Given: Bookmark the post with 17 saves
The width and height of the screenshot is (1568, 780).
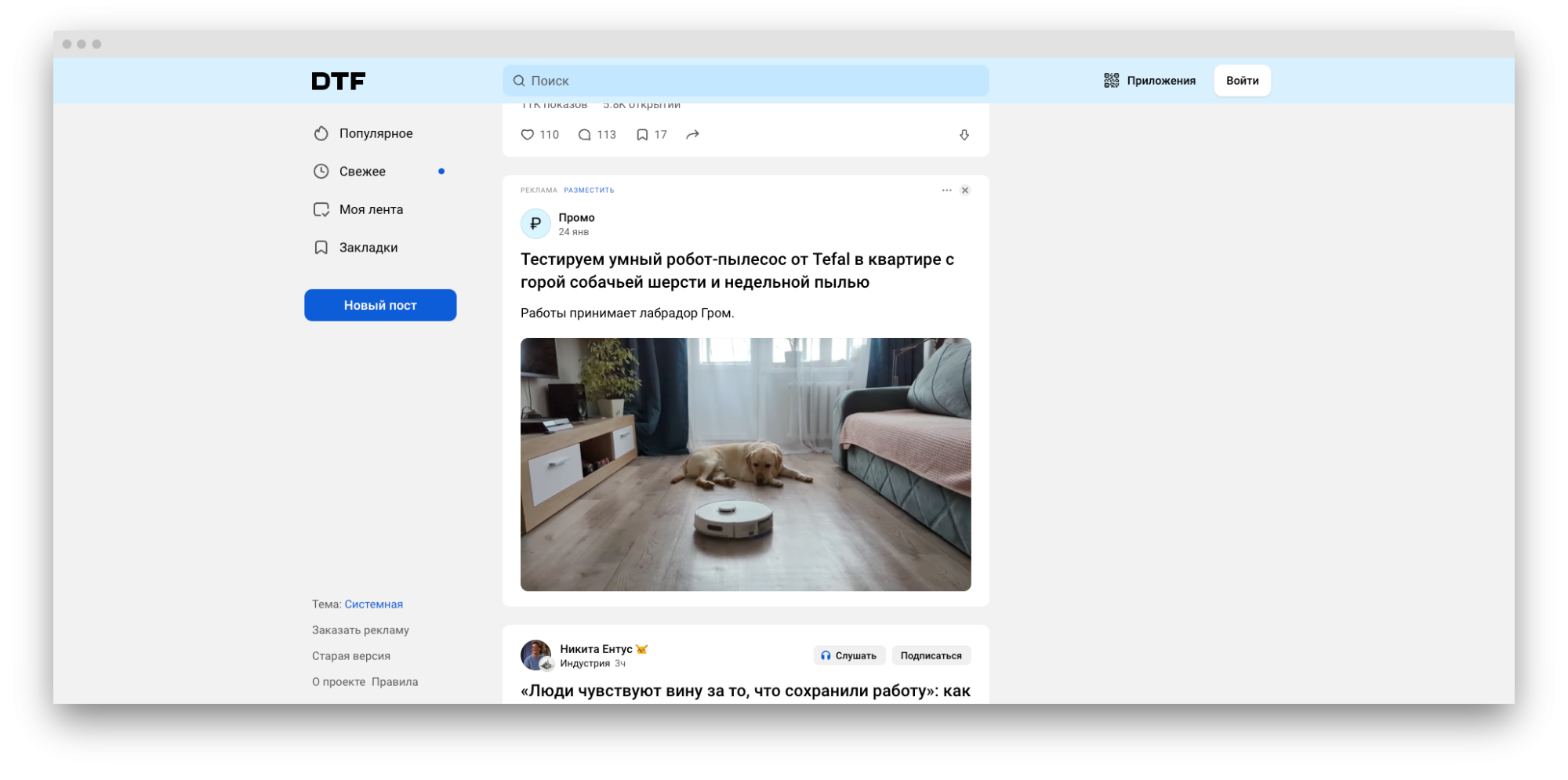Looking at the screenshot, I should pos(642,135).
